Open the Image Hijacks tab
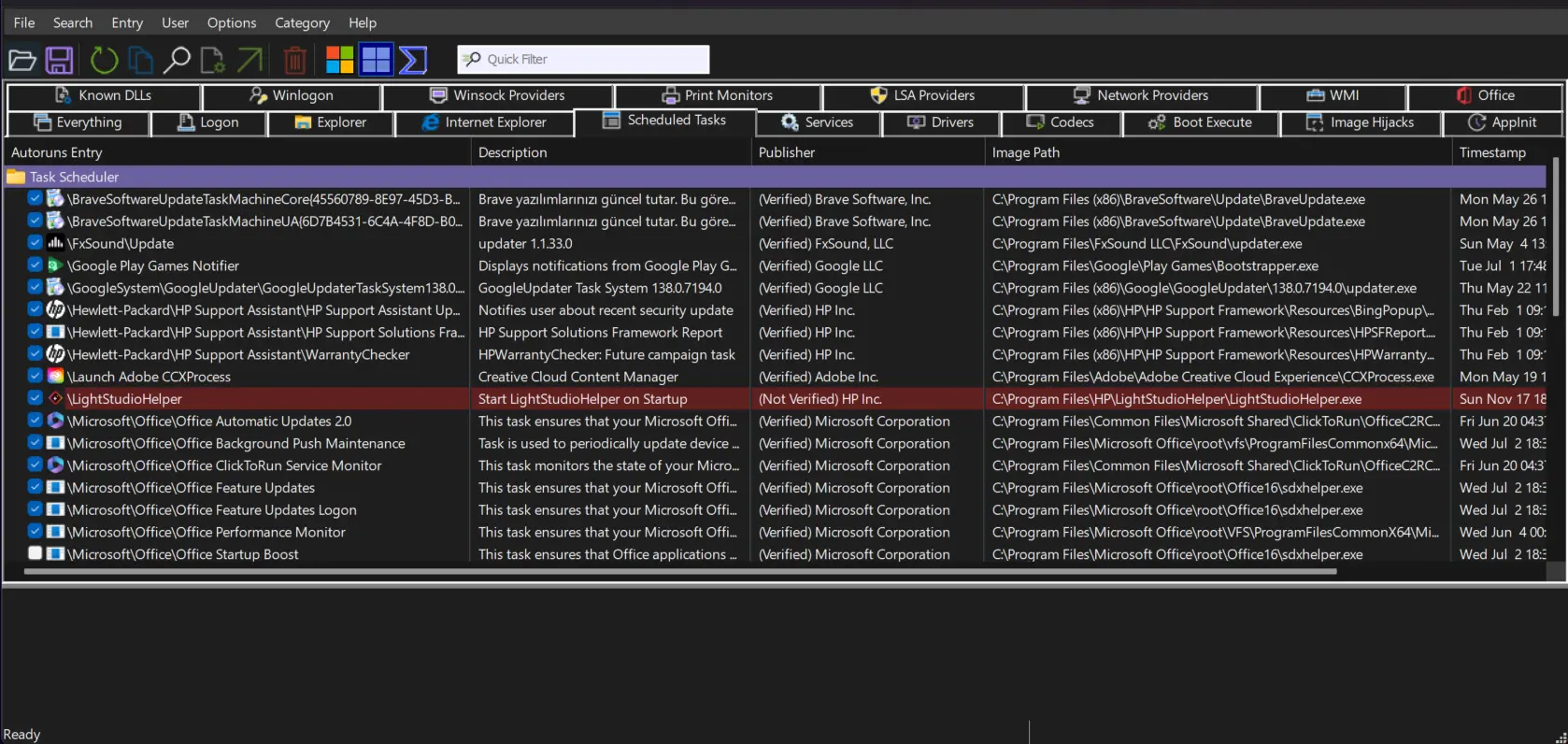 [x=1360, y=122]
